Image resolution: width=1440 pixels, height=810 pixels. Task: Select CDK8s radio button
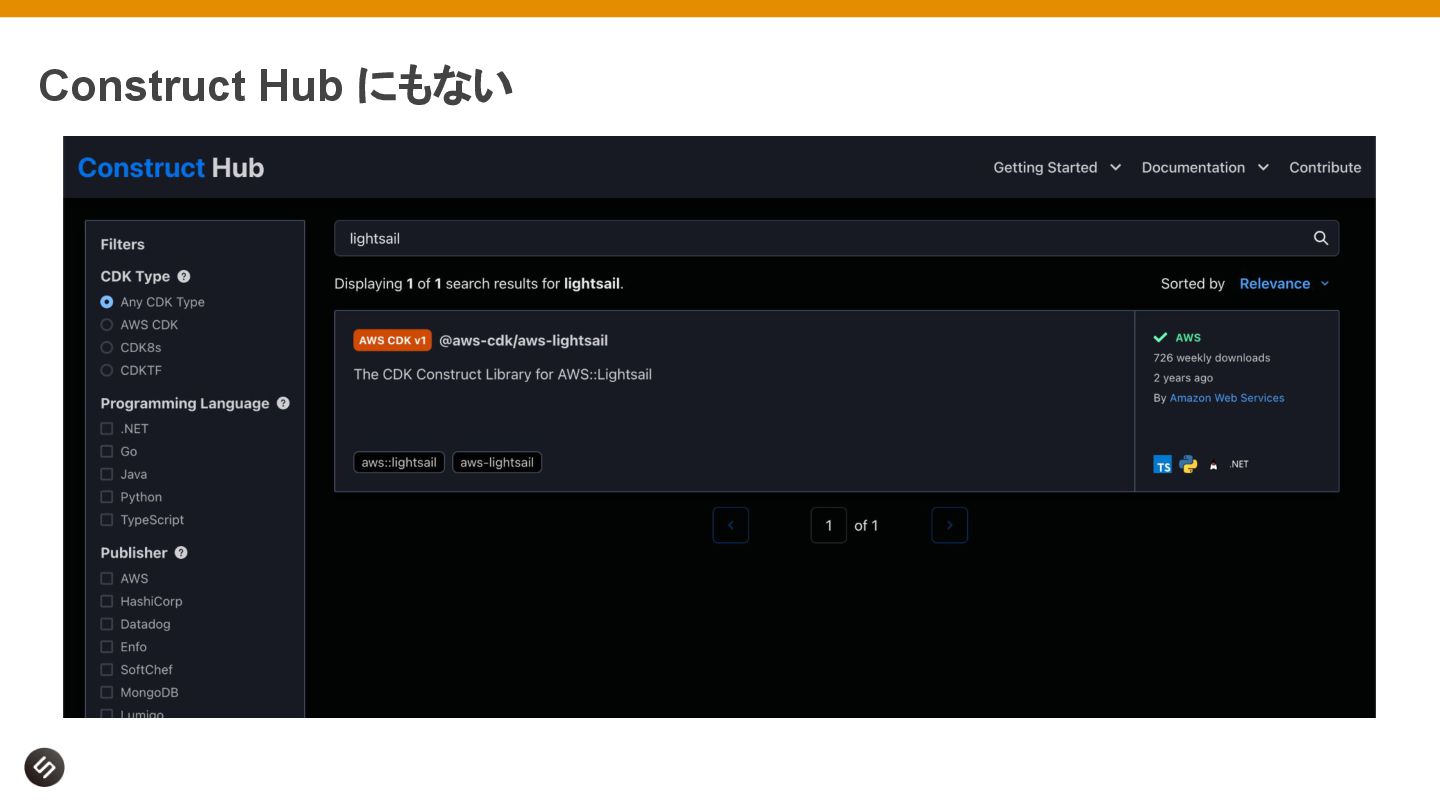pyautogui.click(x=106, y=348)
